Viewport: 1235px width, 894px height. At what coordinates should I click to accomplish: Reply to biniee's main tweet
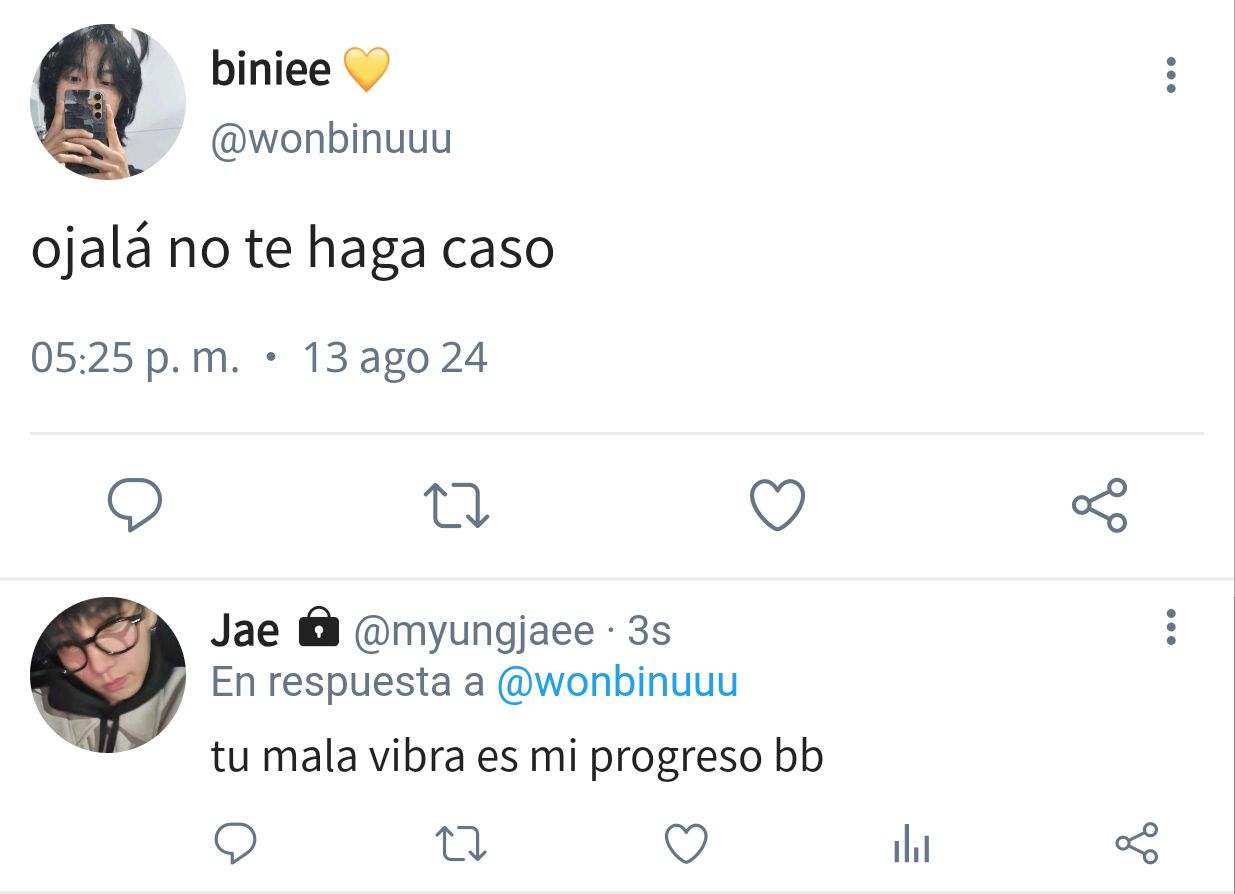pyautogui.click(x=135, y=505)
